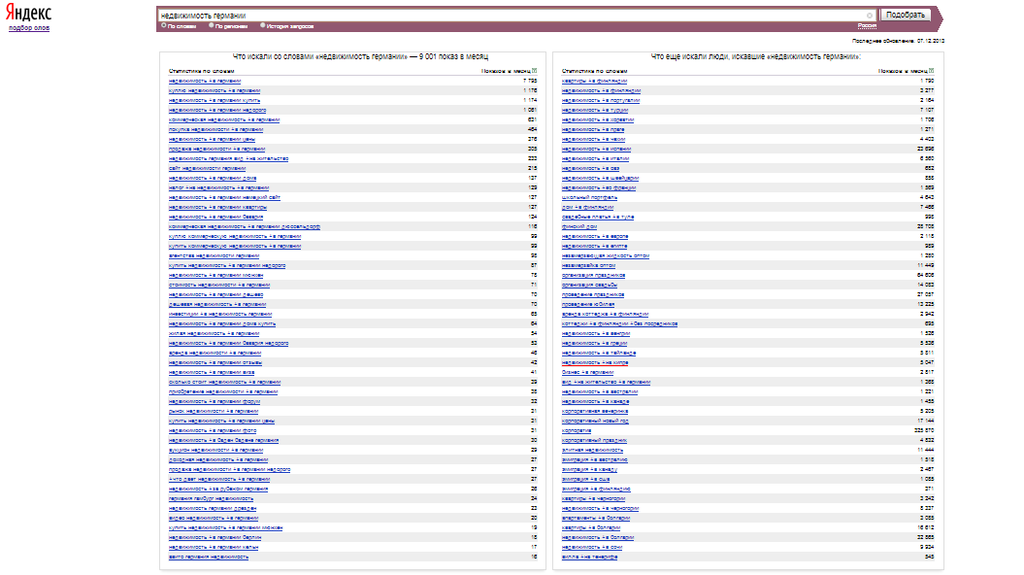Open 'недвижимость +в хорватии' link
This screenshot has height=575, width=1024.
(x=598, y=120)
